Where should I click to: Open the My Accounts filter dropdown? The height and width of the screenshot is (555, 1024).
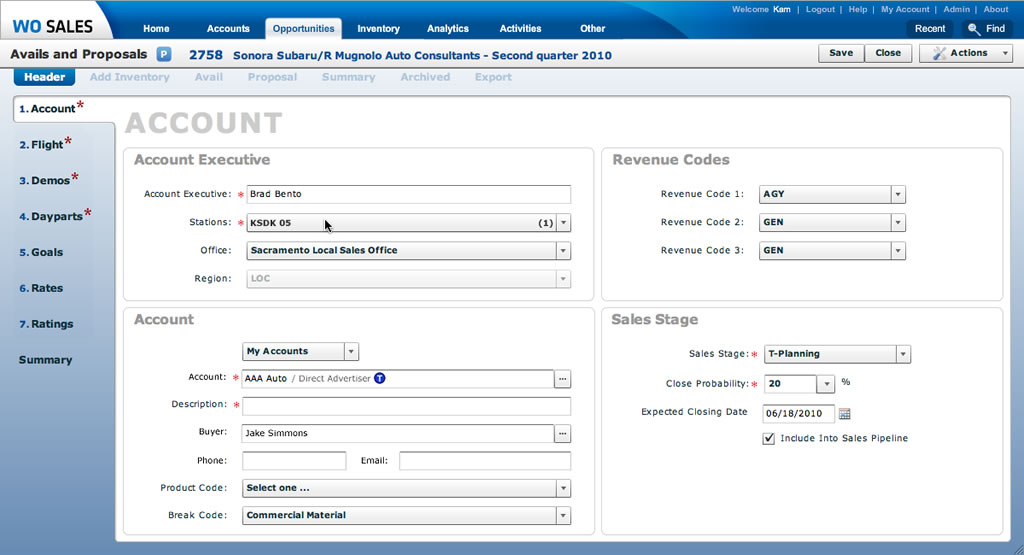tap(350, 352)
